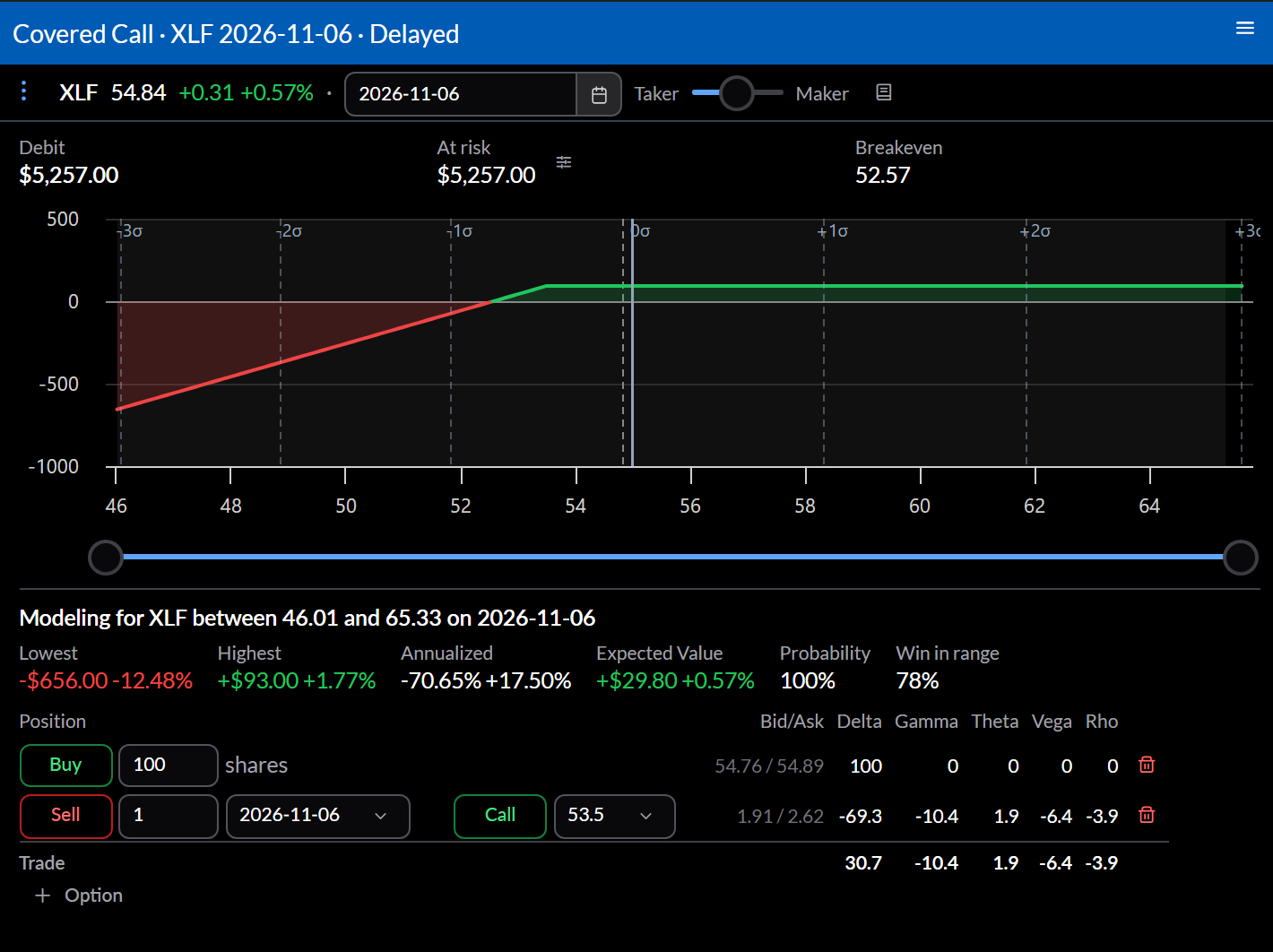Open the calendar date picker icon
The width and height of the screenshot is (1273, 952).
[599, 94]
